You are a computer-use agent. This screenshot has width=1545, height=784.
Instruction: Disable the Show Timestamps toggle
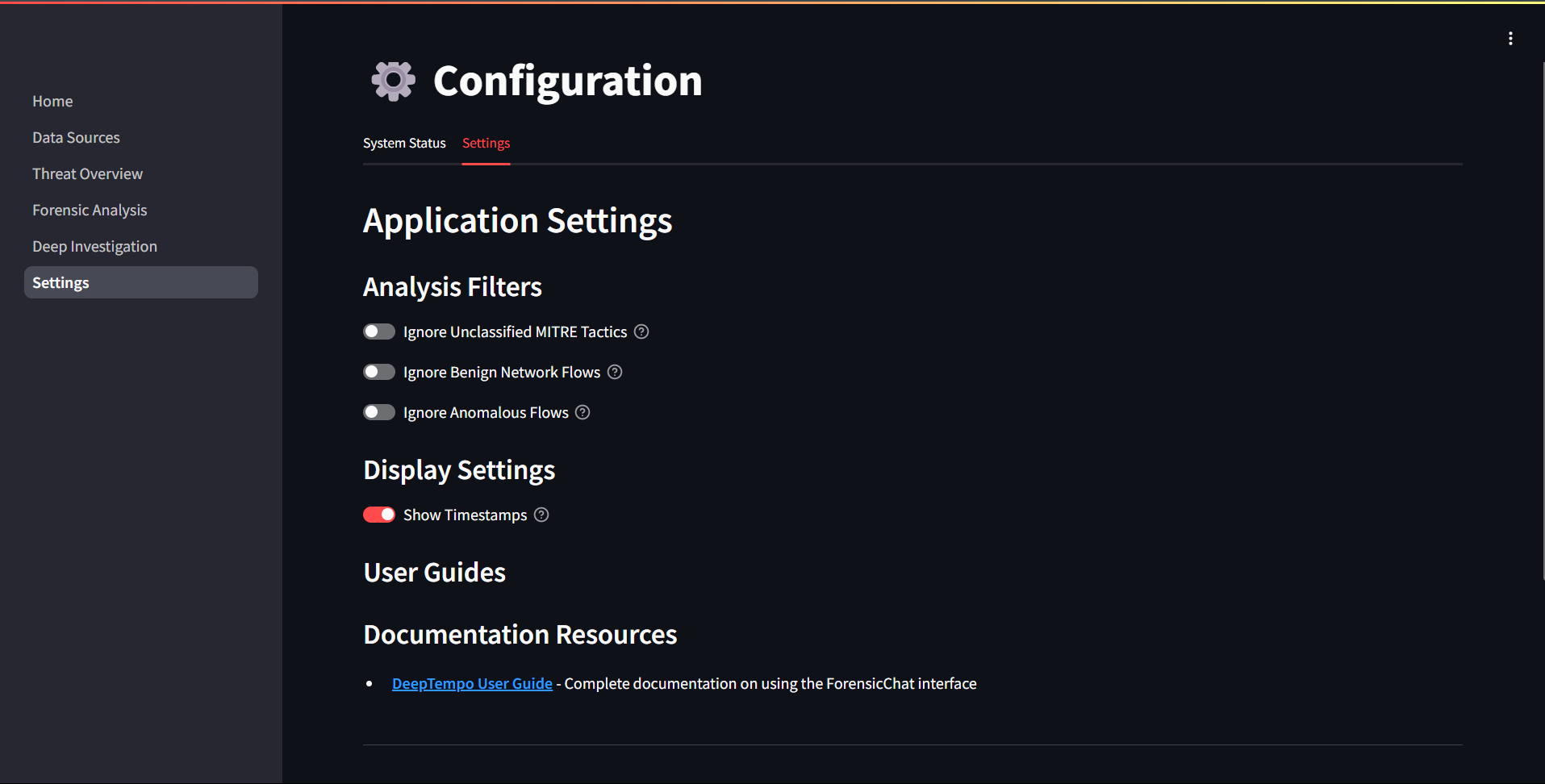379,515
